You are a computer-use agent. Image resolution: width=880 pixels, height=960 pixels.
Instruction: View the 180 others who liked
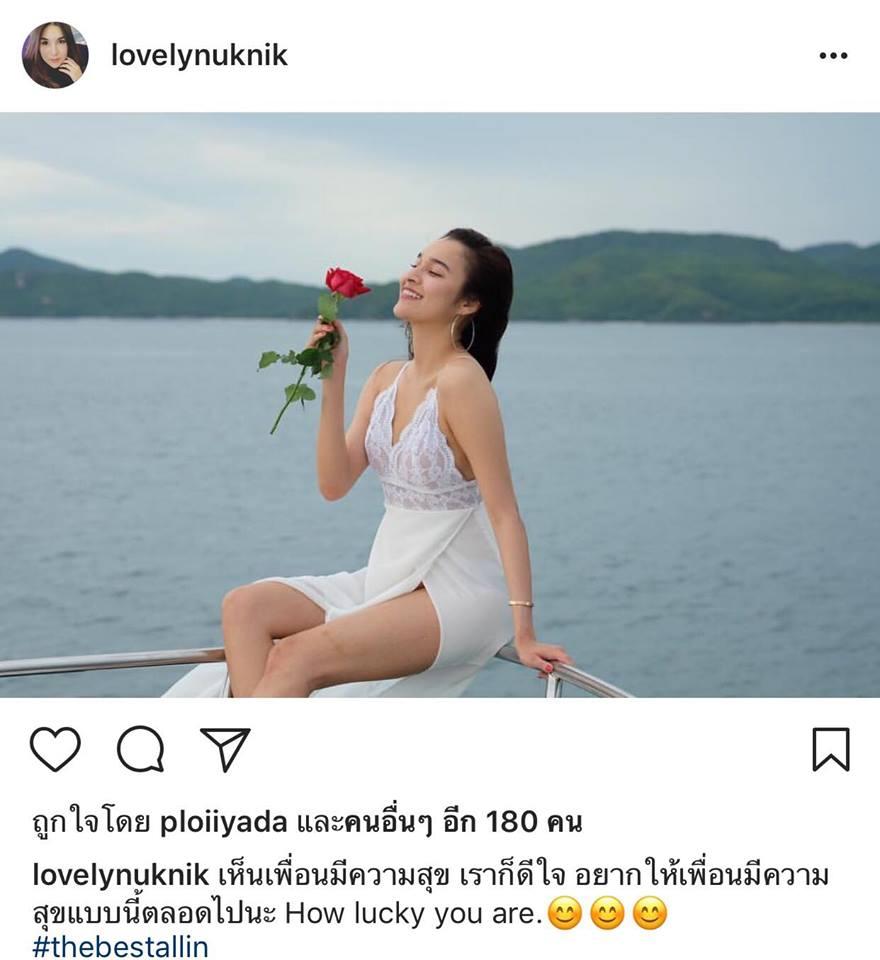point(463,822)
